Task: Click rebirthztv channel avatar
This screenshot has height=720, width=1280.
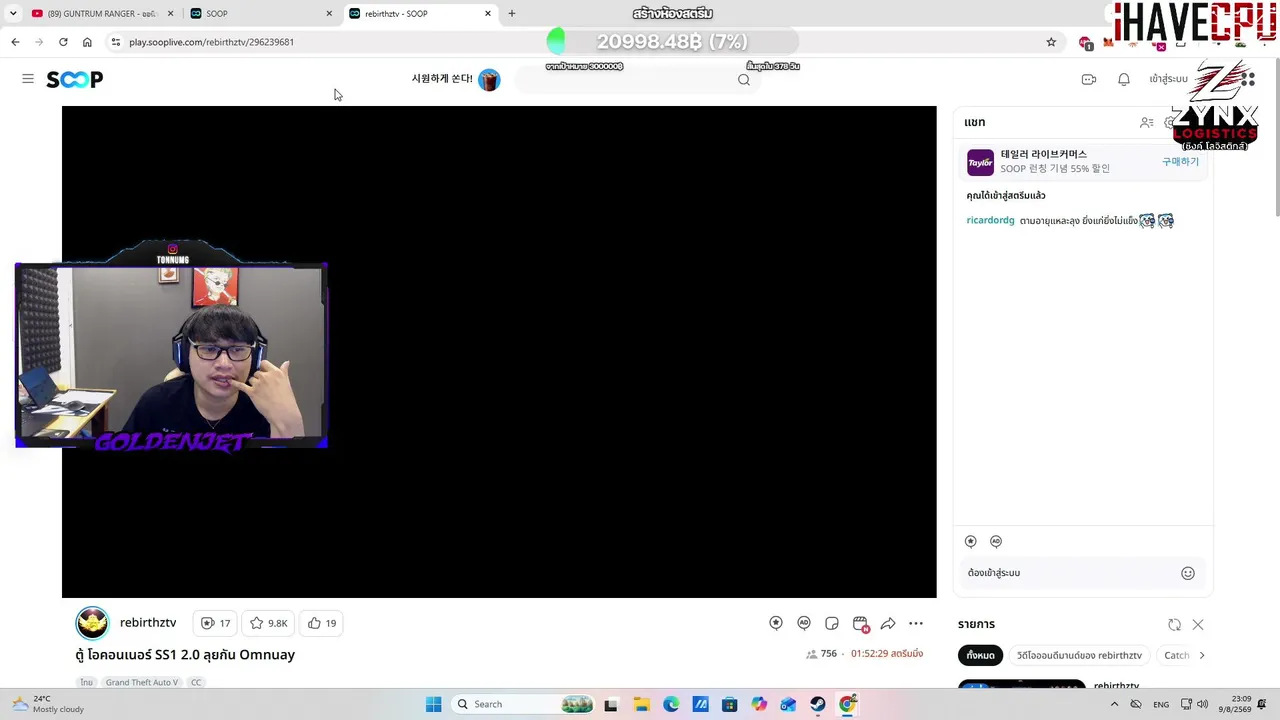Action: [92, 623]
